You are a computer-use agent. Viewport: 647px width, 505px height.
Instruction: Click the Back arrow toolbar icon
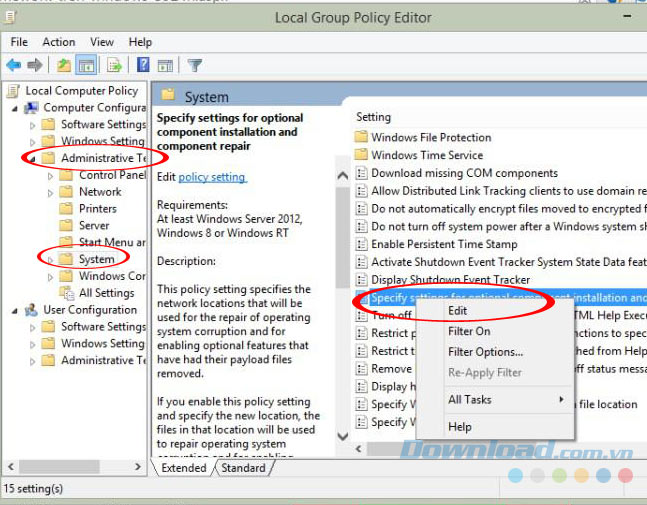[x=14, y=65]
